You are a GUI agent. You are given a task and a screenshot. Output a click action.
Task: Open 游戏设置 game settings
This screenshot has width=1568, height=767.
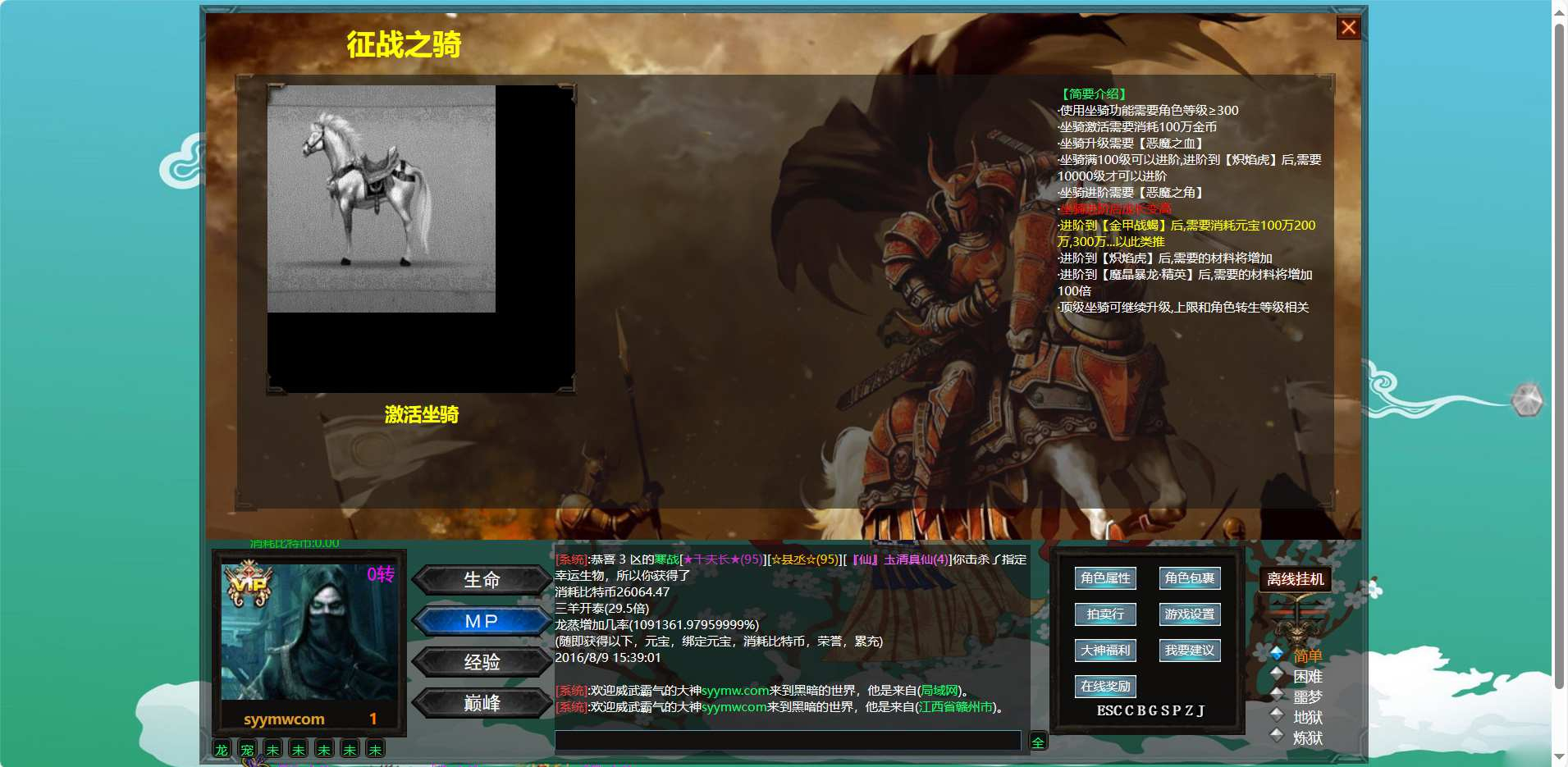(x=1190, y=614)
